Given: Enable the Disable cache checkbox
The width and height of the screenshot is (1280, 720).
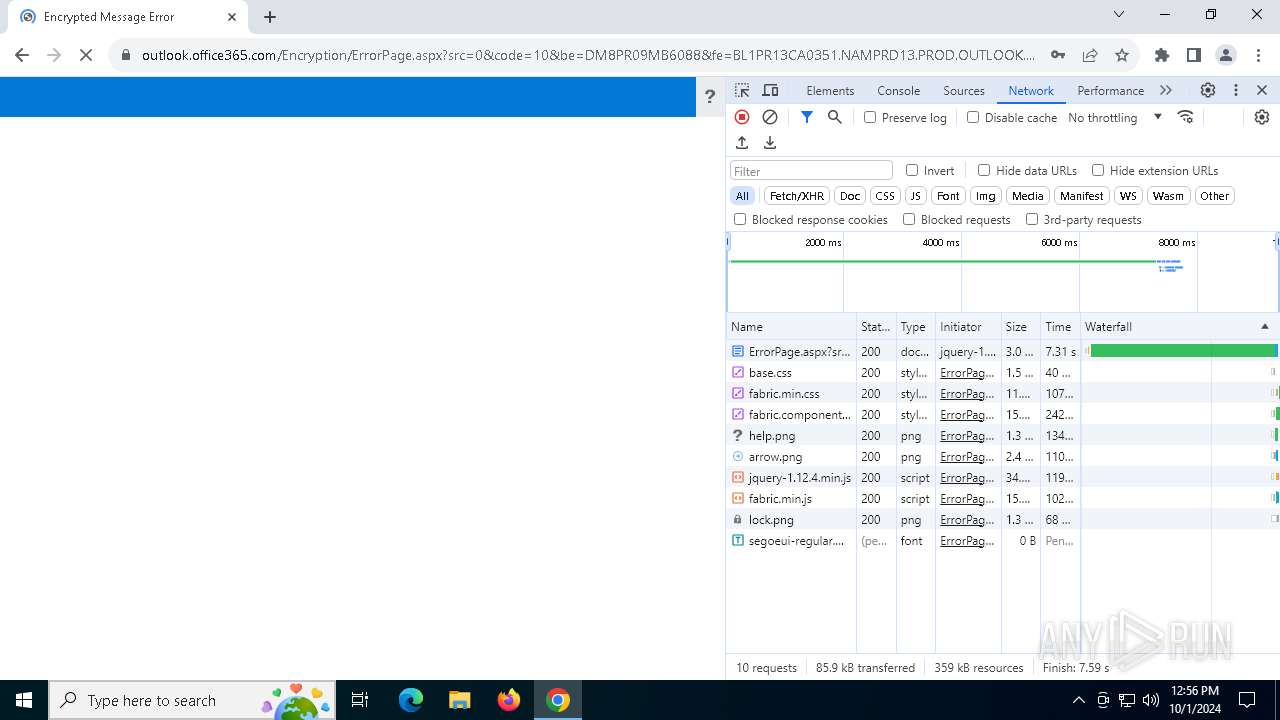Looking at the screenshot, I should (x=973, y=117).
